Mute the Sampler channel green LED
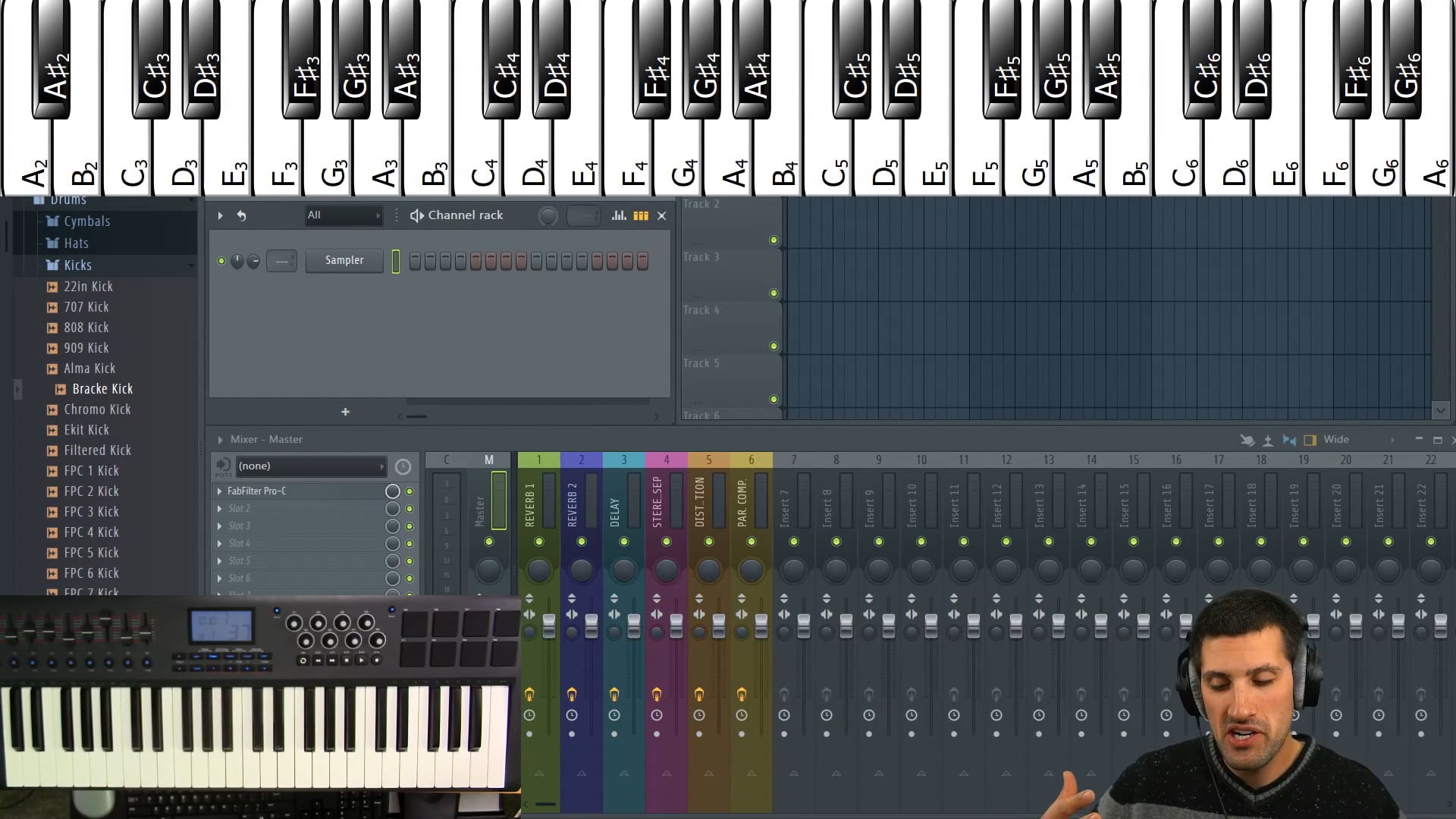The height and width of the screenshot is (819, 1456). (221, 261)
